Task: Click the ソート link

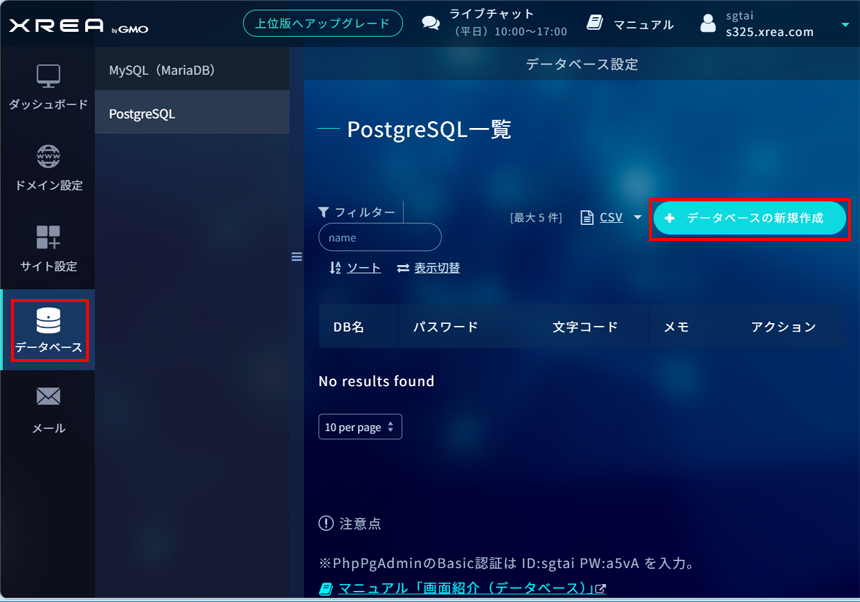Action: pos(364,268)
